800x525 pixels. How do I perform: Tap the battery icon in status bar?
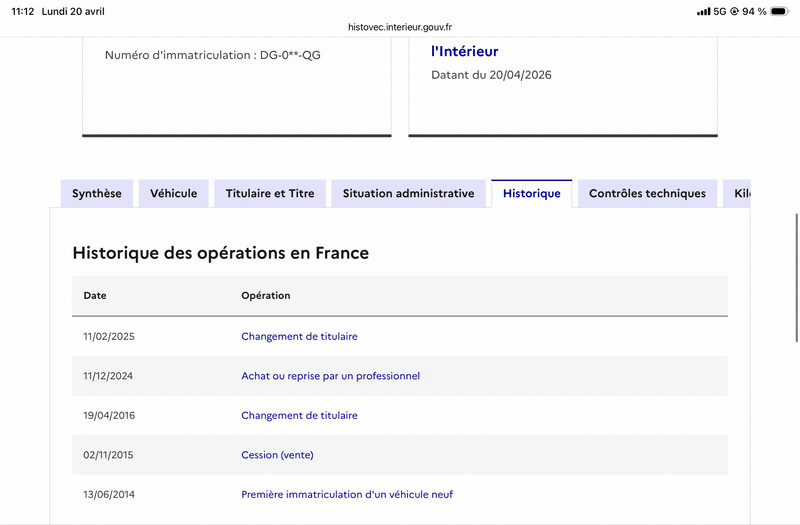click(x=780, y=11)
